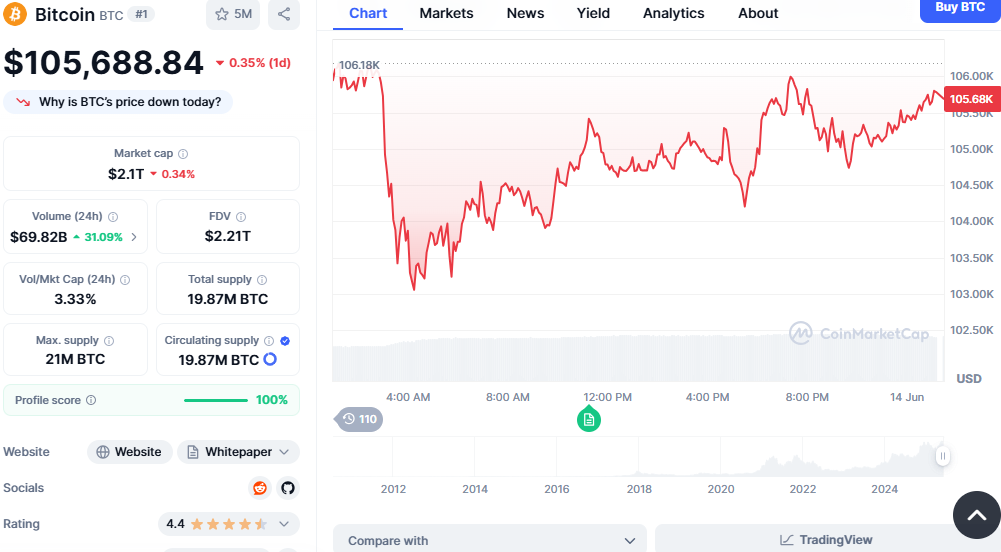Click the Profile score info icon

click(91, 400)
